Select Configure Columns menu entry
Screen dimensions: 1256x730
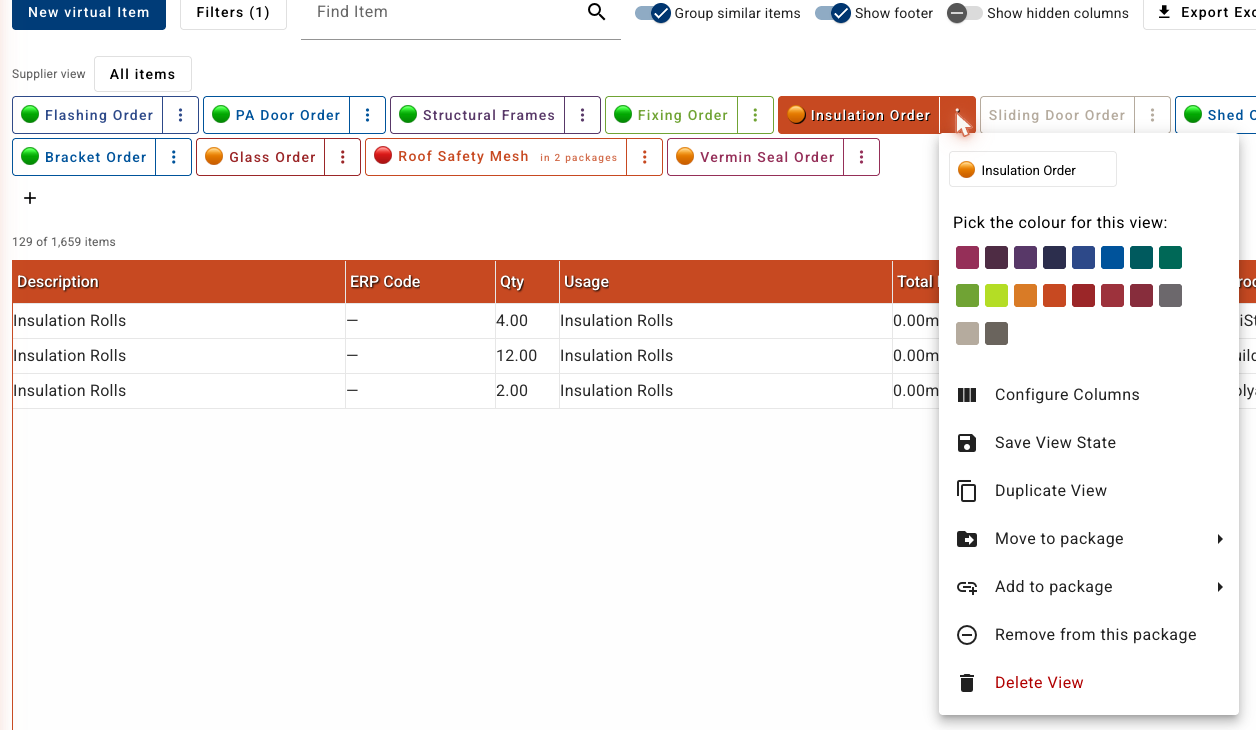click(x=1089, y=395)
